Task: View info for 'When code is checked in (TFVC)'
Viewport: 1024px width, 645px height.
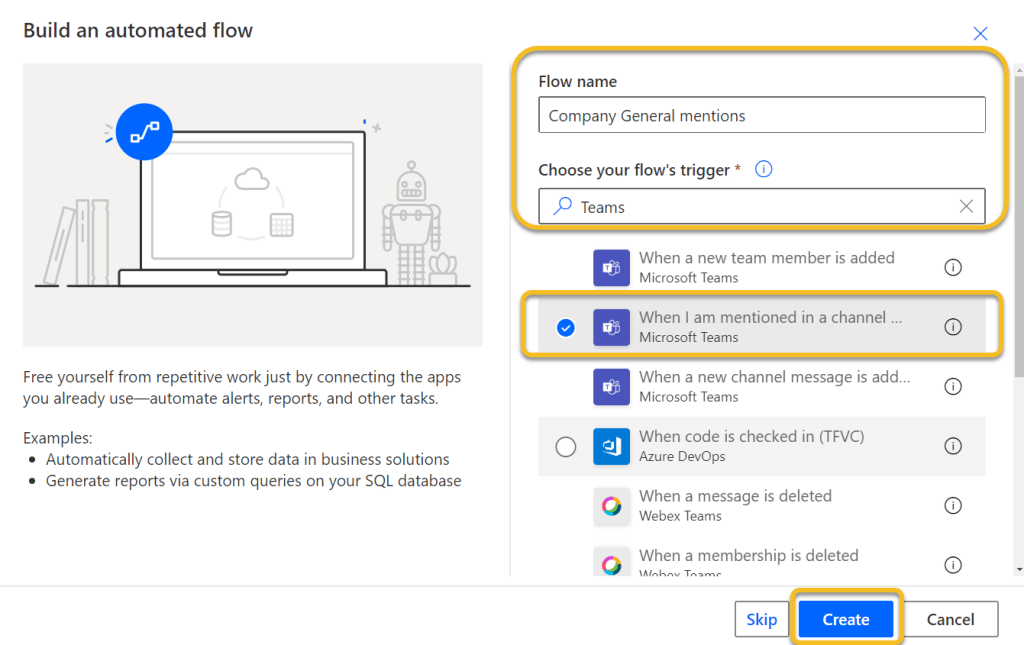Action: (953, 446)
